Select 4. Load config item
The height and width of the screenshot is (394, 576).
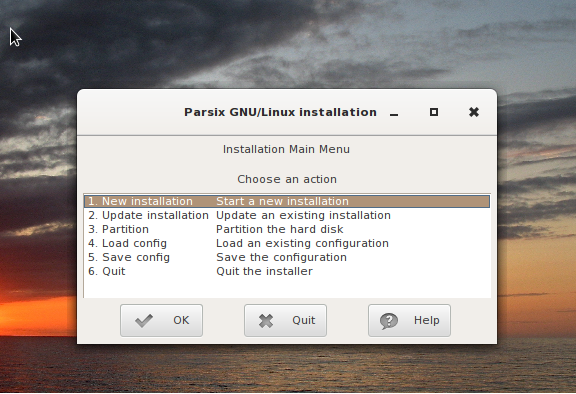[x=287, y=243]
